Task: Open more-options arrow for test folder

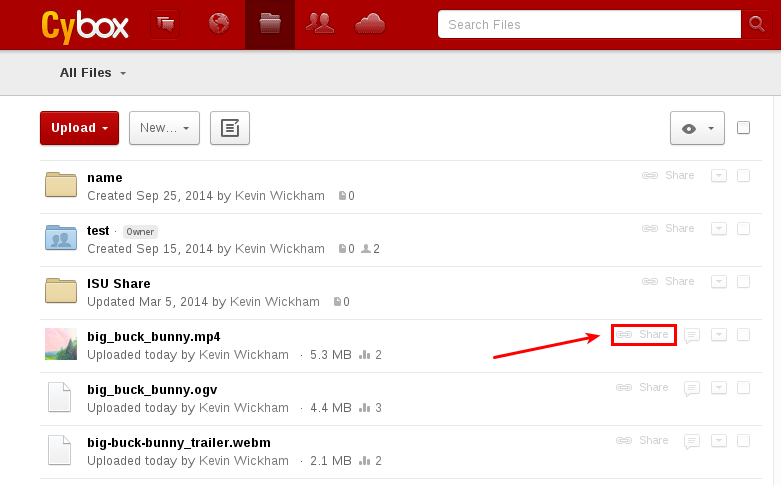Action: 719,229
